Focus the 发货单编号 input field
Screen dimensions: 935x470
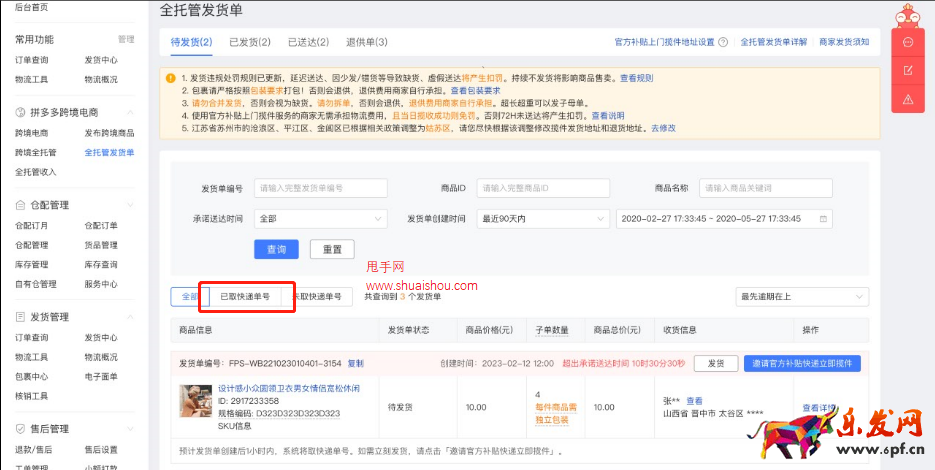[x=321, y=188]
